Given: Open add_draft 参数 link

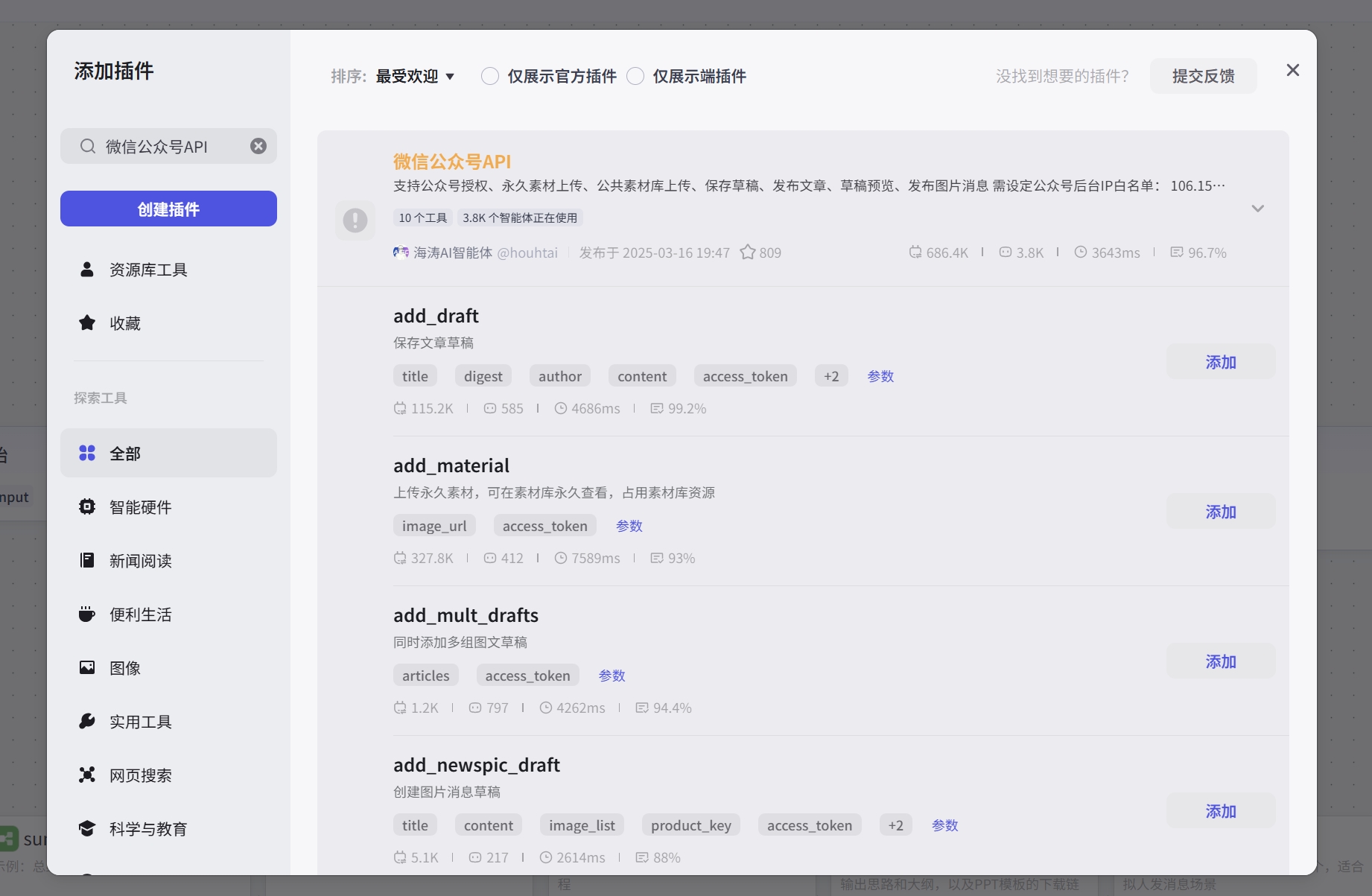Looking at the screenshot, I should click(x=880, y=376).
